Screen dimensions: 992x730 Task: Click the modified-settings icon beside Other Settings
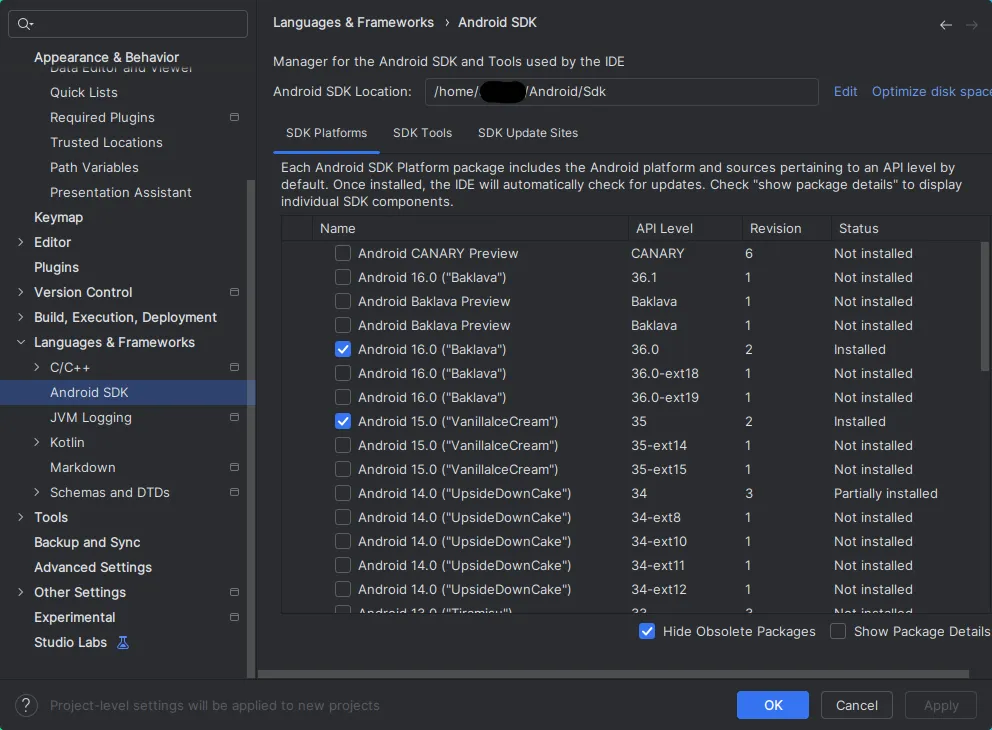point(234,592)
